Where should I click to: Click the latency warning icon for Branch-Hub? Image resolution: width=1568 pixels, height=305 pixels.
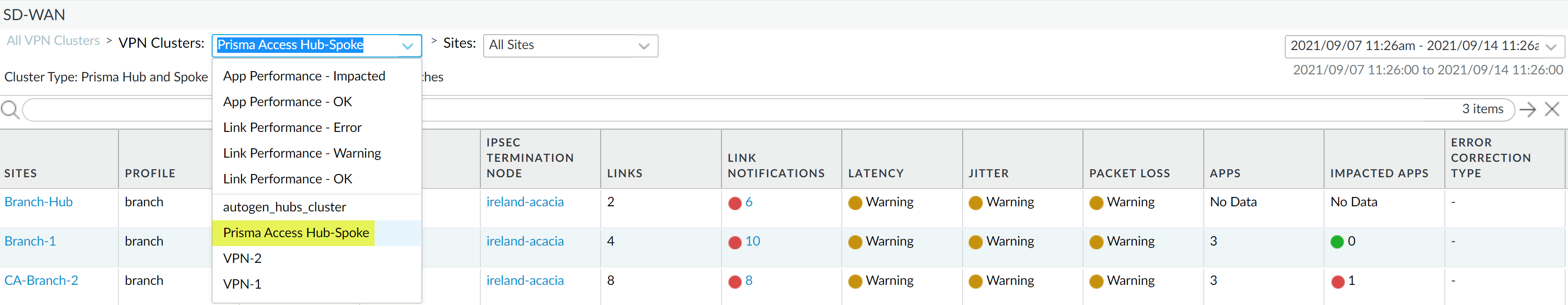click(x=854, y=203)
